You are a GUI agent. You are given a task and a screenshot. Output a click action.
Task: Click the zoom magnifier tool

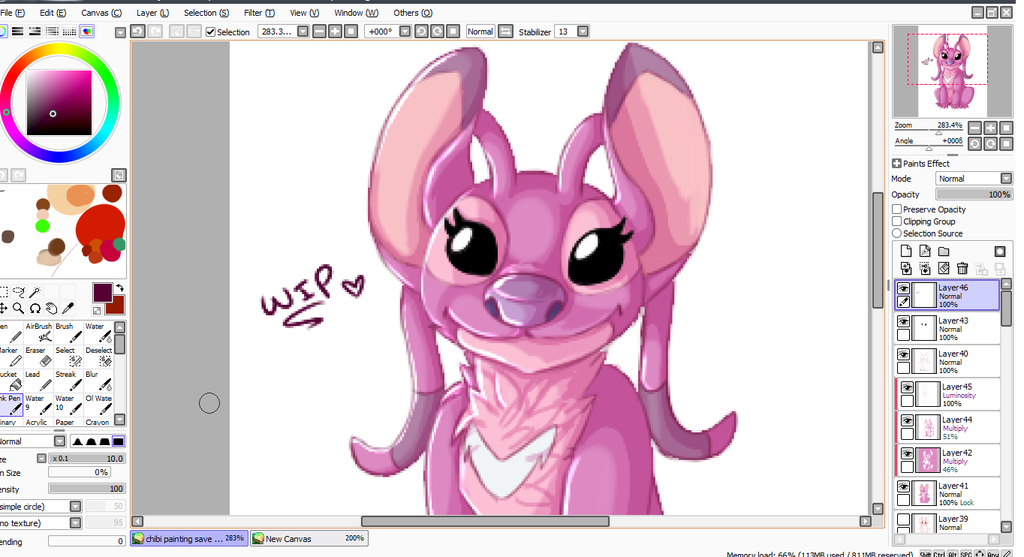[19, 309]
